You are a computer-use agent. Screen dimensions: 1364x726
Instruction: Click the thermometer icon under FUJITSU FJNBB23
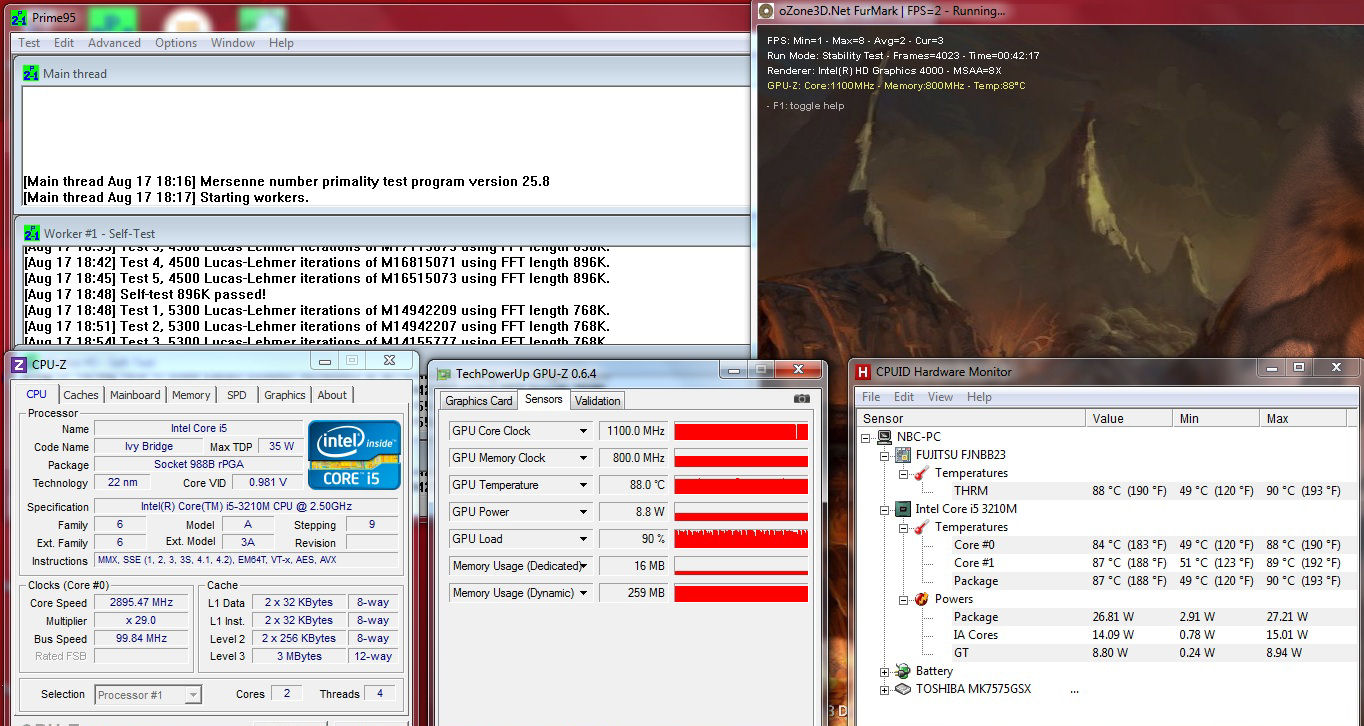click(921, 473)
